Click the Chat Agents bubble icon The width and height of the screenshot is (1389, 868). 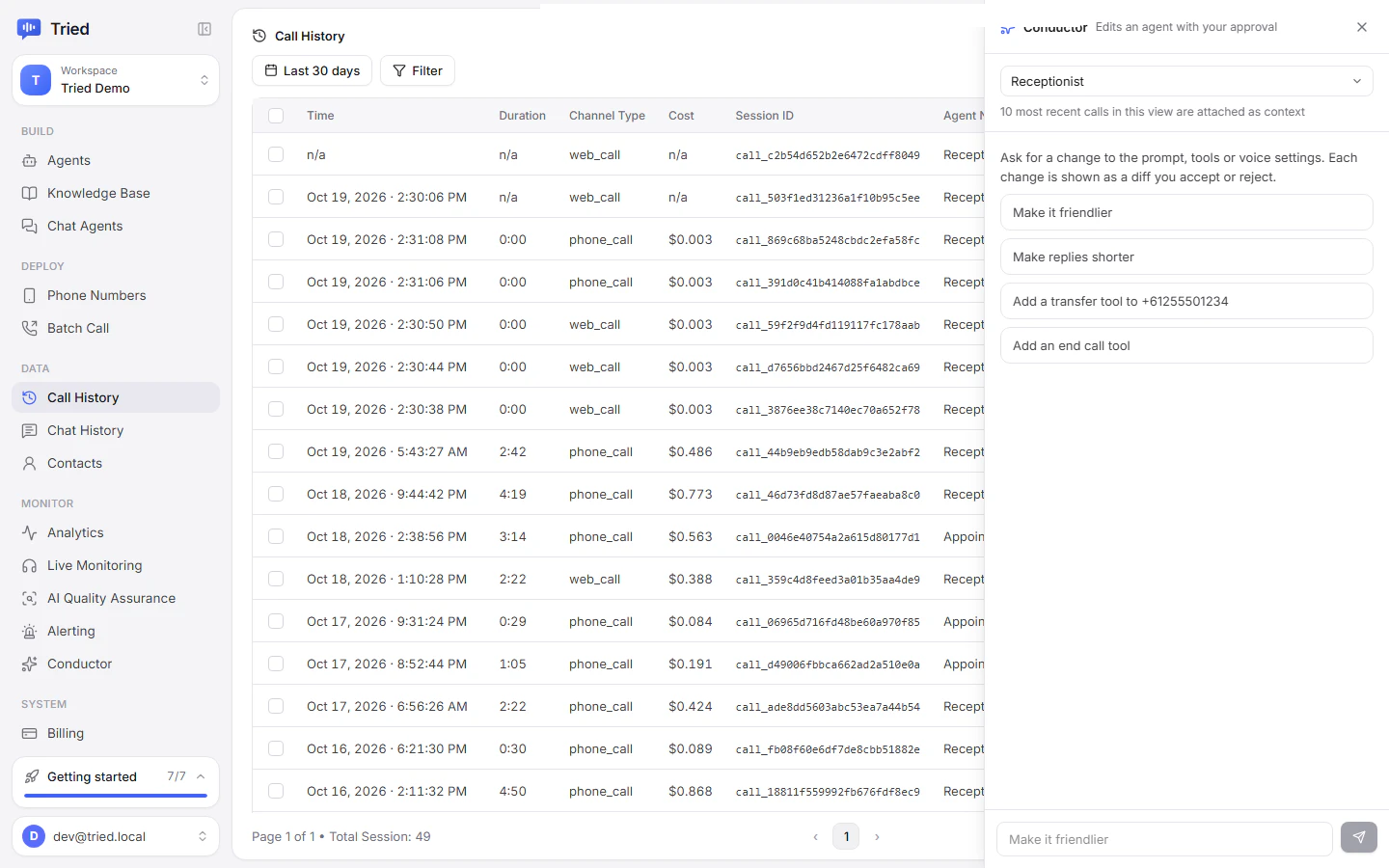tap(29, 226)
